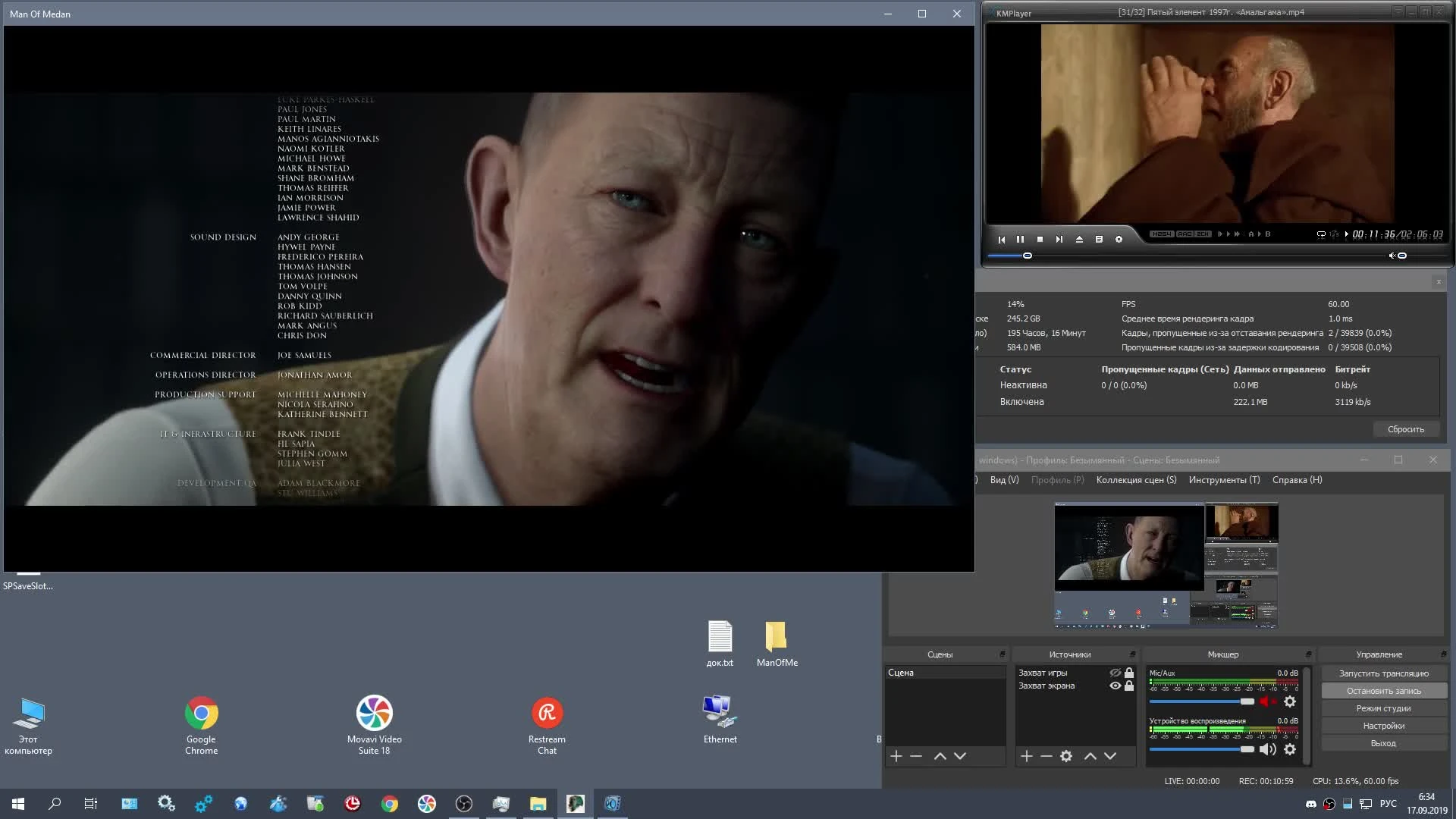Viewport: 1456px width, 819px height.
Task: Mute the playback device speaker icon
Action: point(1267,749)
